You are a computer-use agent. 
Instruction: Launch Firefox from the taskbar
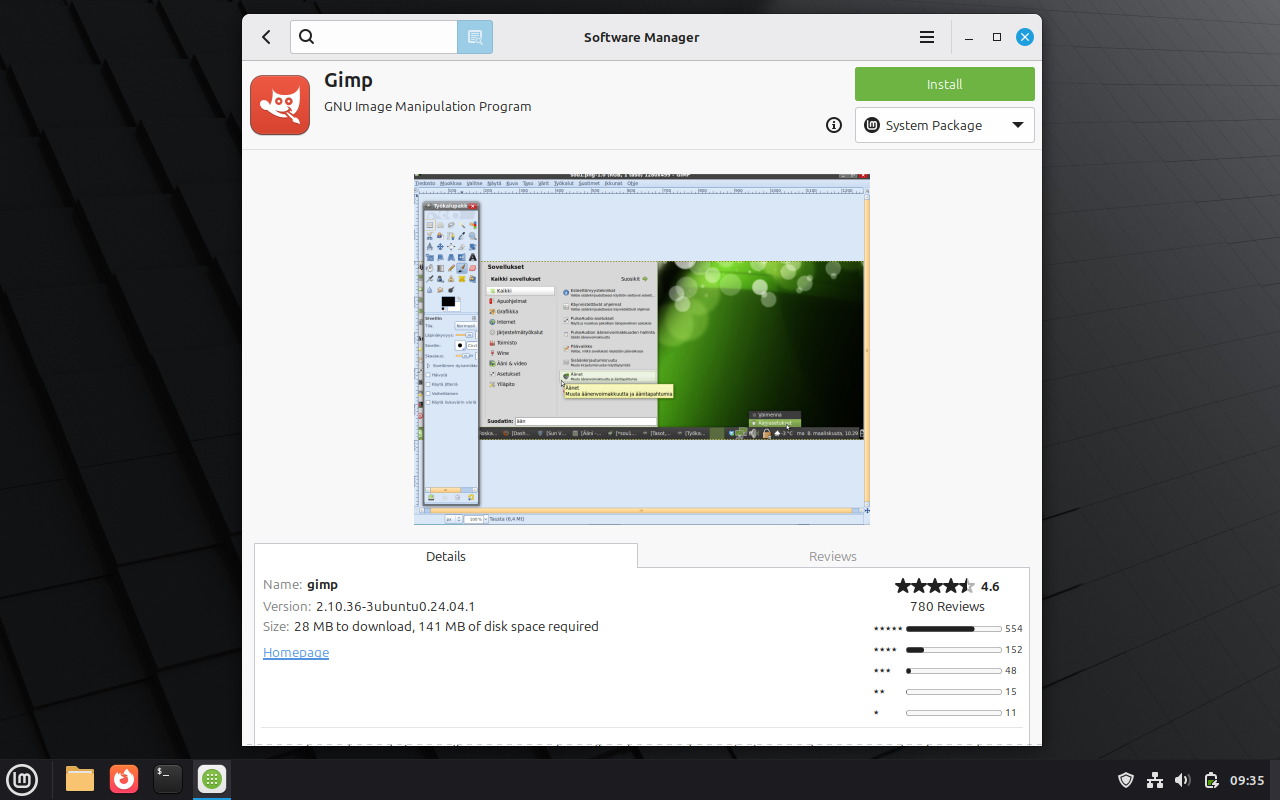[124, 779]
